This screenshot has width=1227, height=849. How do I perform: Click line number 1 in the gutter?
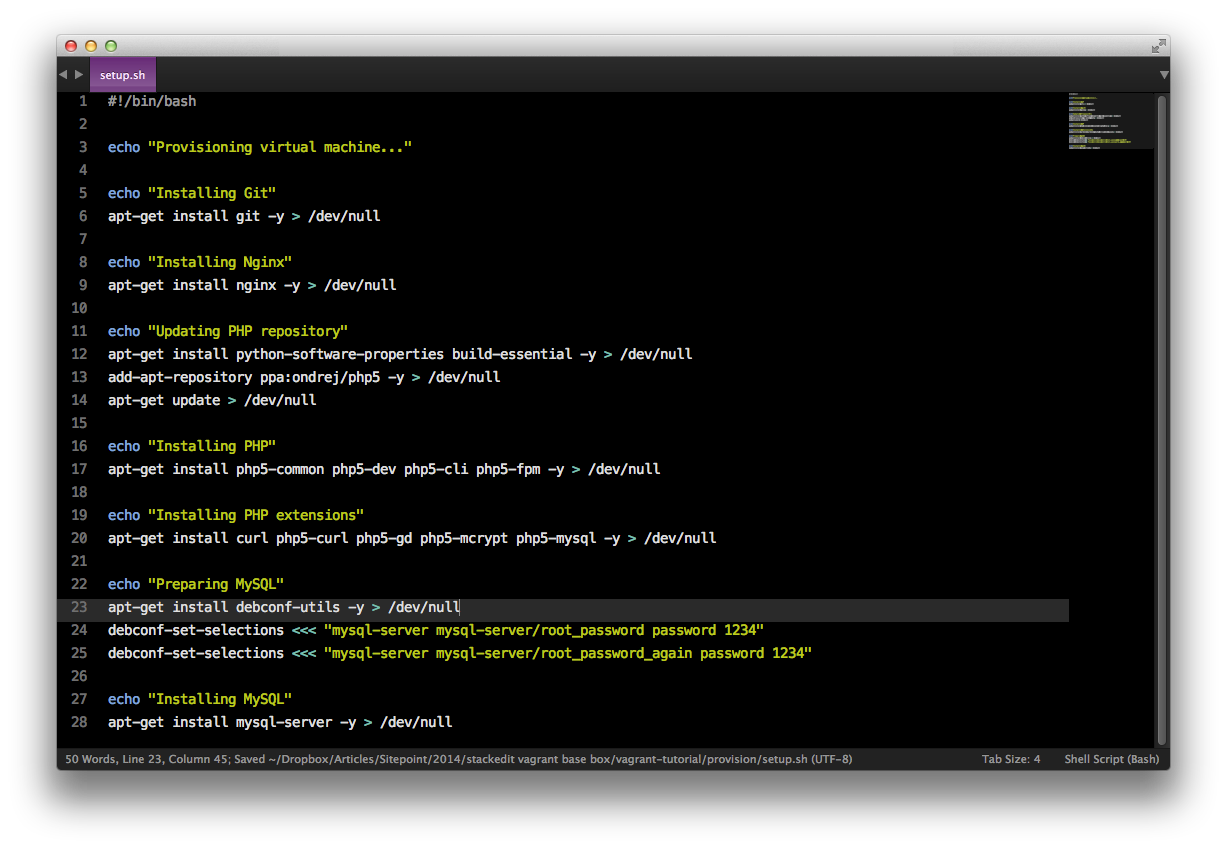[x=83, y=101]
